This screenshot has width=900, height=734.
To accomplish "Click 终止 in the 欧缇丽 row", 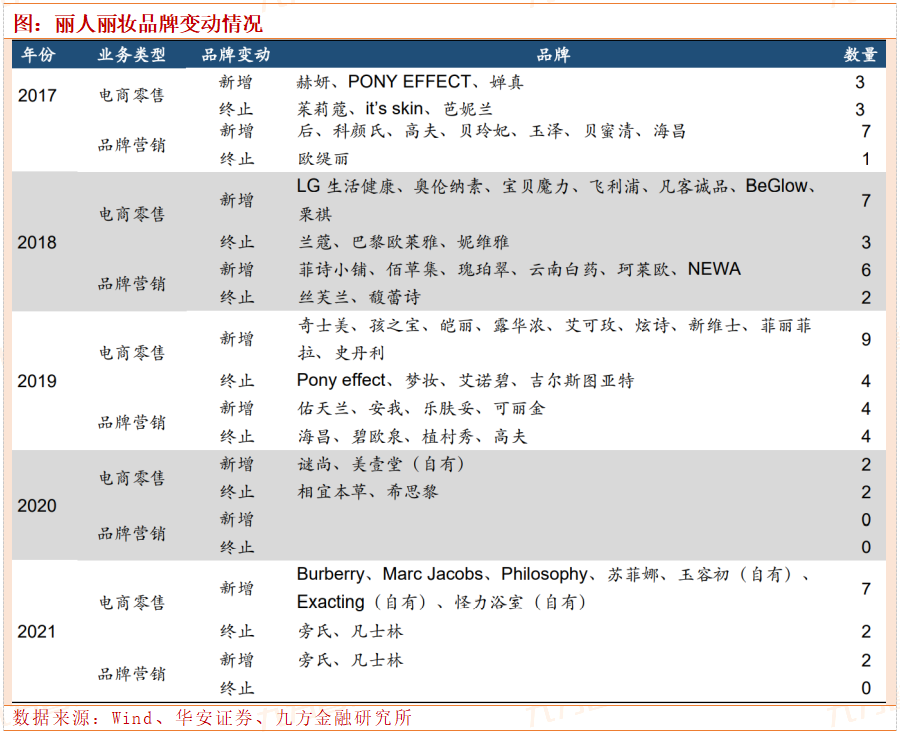I will [x=236, y=159].
